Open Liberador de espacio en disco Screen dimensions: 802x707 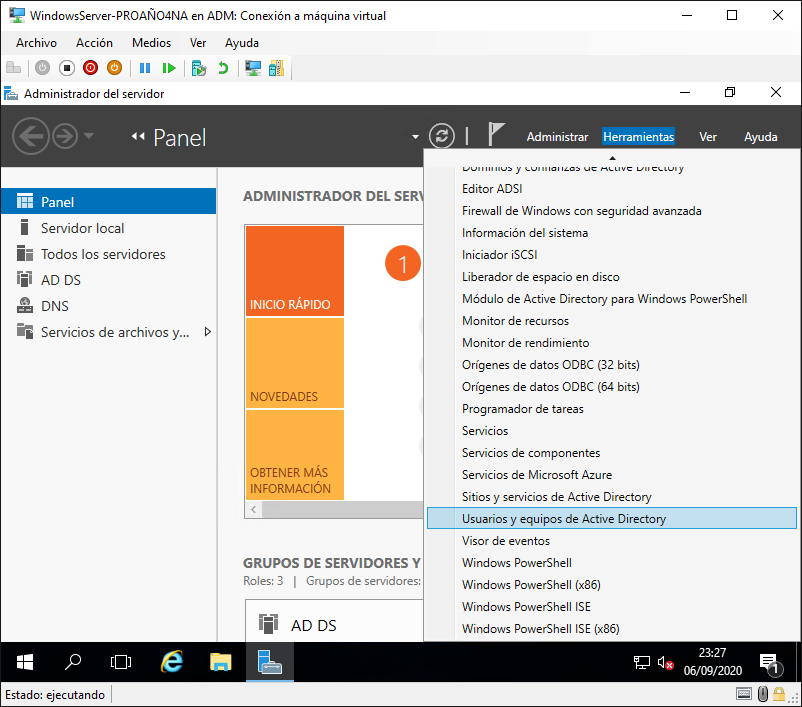pos(612,277)
